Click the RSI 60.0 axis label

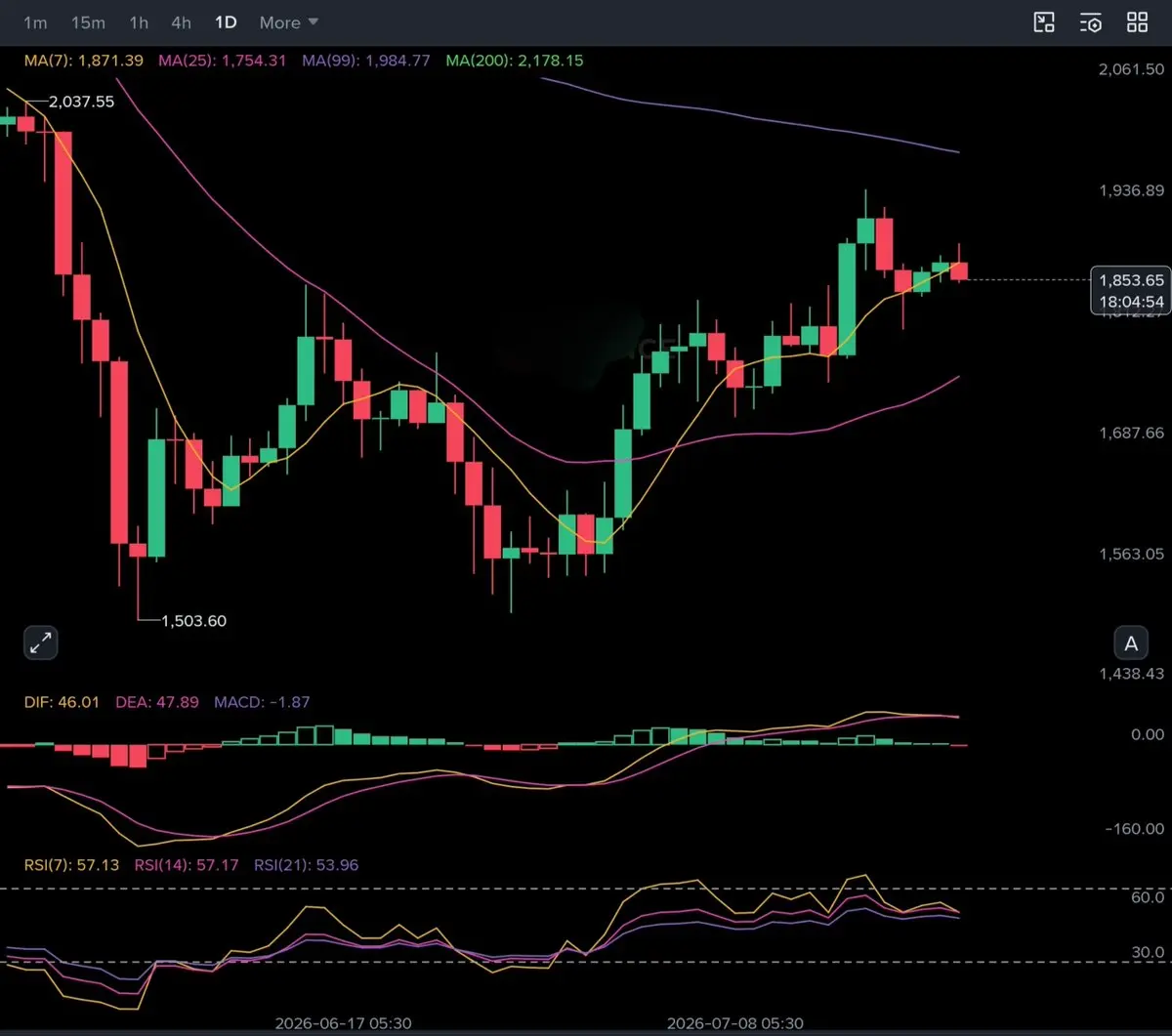point(1148,897)
